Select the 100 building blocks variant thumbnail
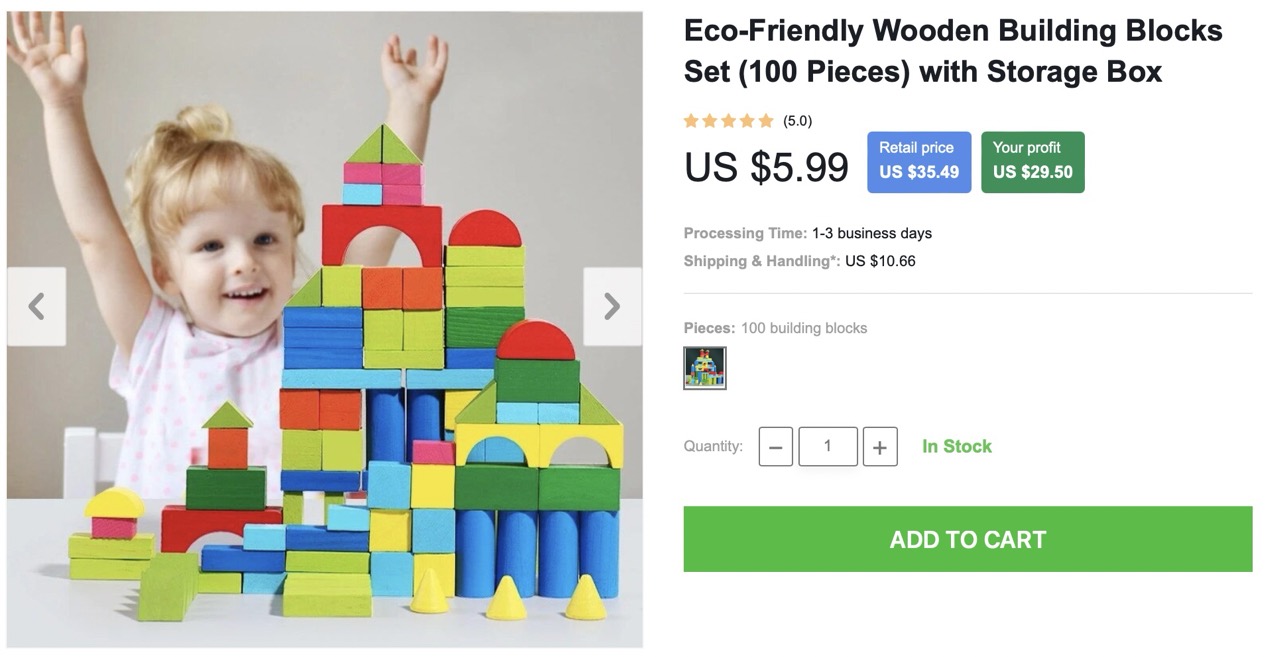The height and width of the screenshot is (657, 1280). pyautogui.click(x=705, y=368)
